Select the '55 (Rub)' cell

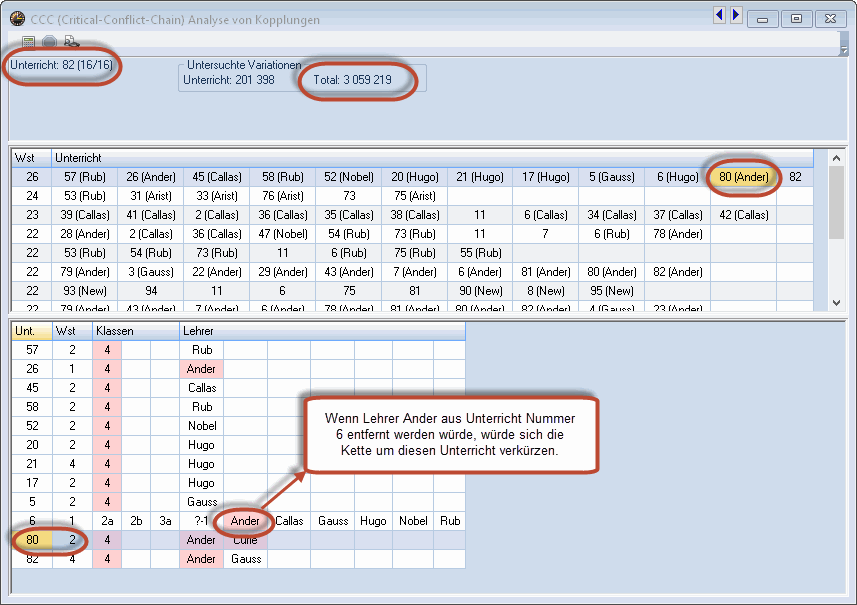[480, 253]
